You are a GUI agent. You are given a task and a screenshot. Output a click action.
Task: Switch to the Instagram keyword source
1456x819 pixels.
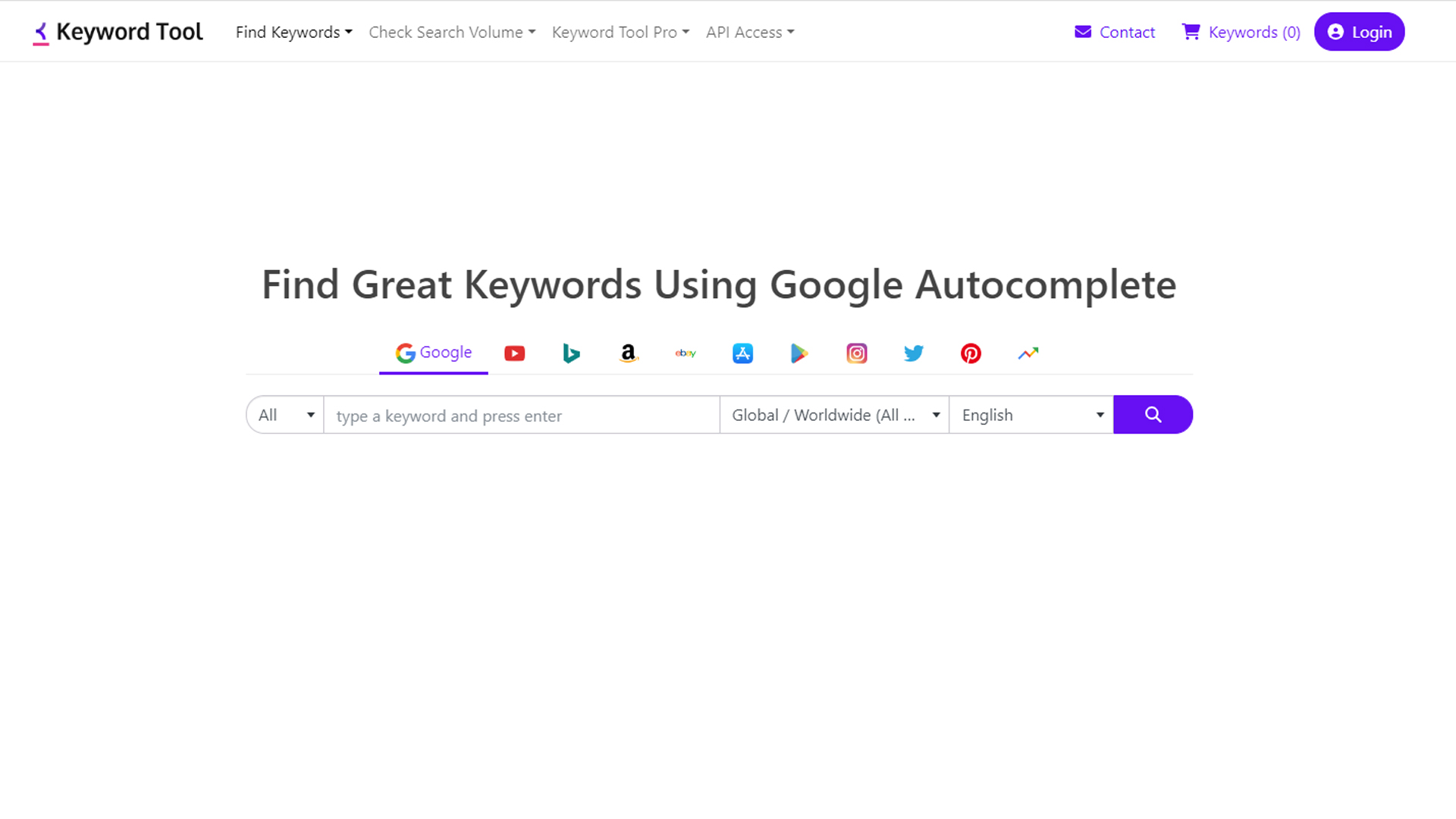pyautogui.click(x=856, y=353)
